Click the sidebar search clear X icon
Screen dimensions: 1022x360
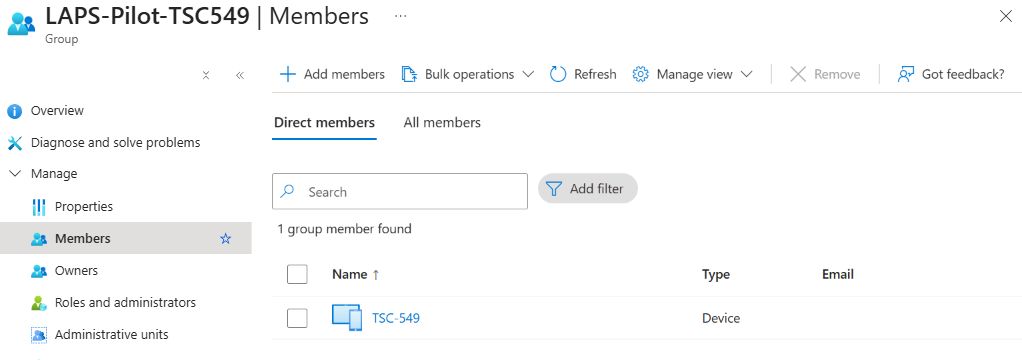pos(206,75)
